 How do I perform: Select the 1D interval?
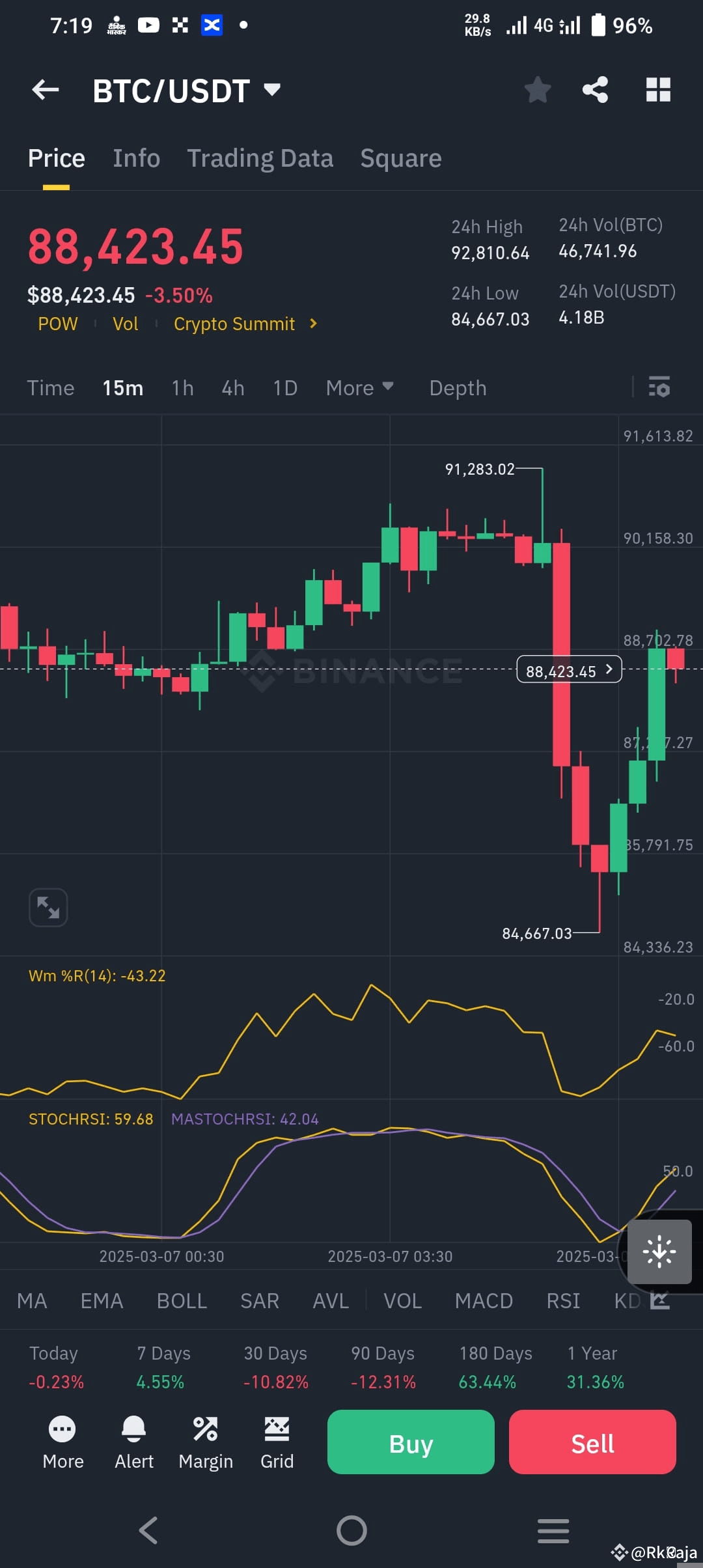(285, 387)
